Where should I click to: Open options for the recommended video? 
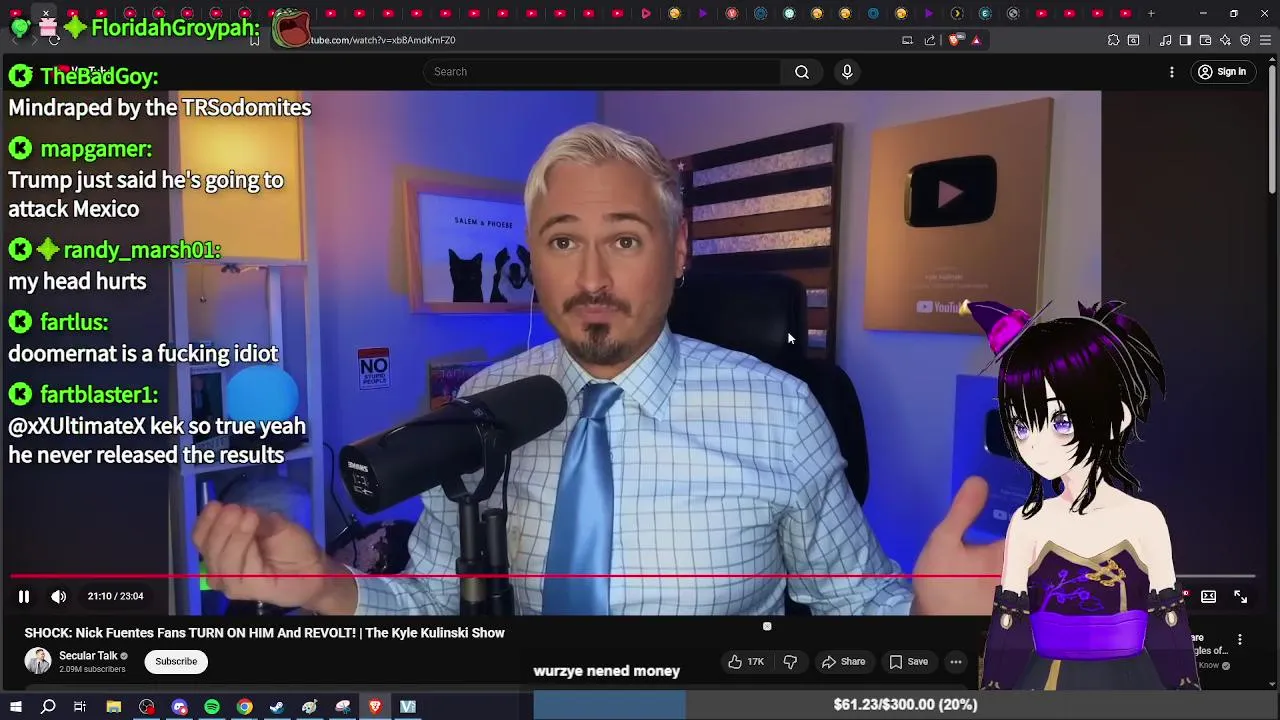pos(1240,640)
